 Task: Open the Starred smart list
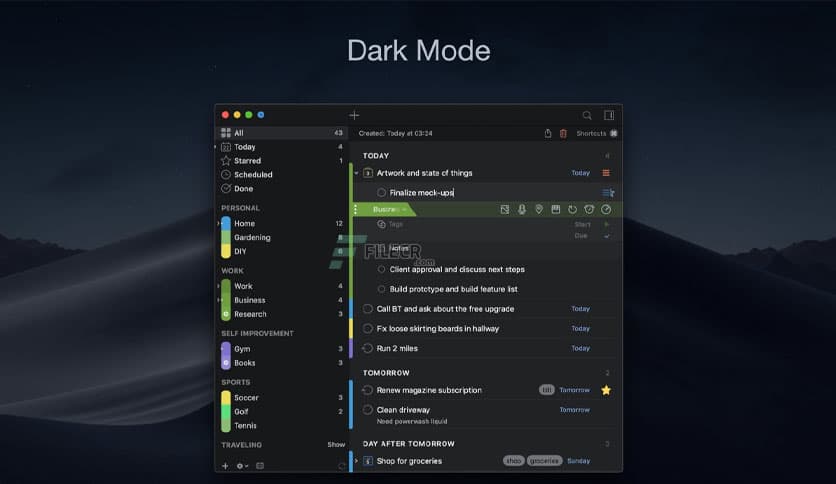282,160
